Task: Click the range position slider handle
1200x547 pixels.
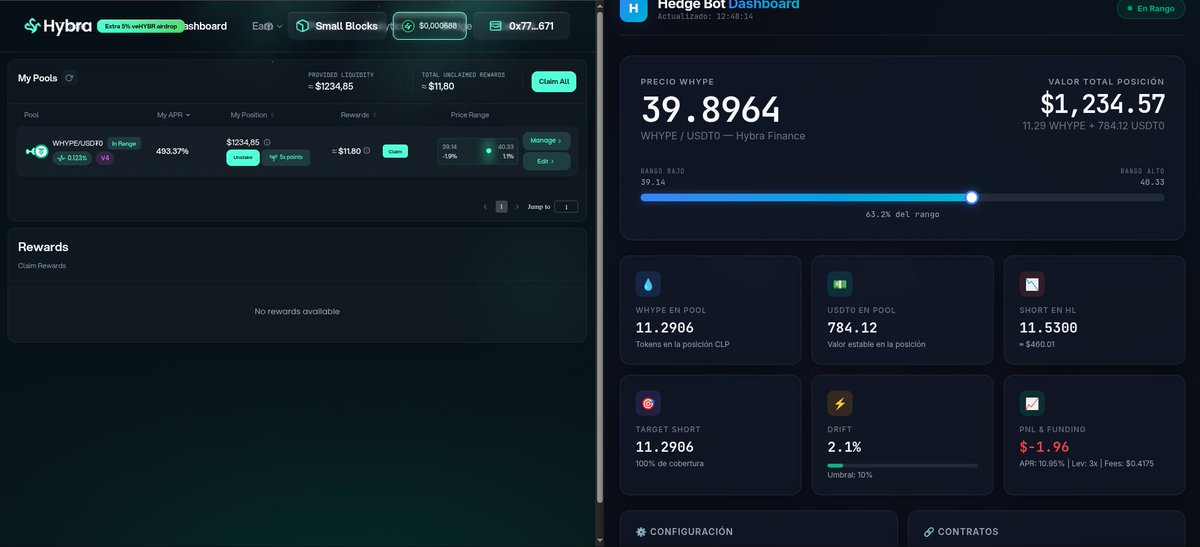Action: (x=971, y=198)
